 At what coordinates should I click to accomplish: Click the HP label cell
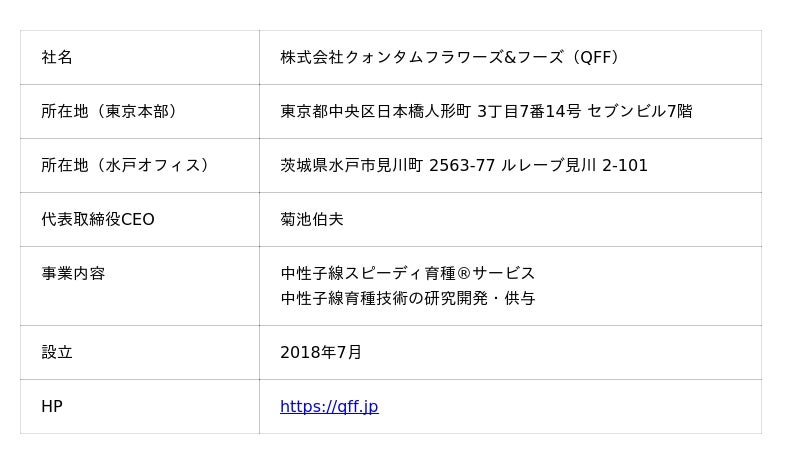click(52, 407)
